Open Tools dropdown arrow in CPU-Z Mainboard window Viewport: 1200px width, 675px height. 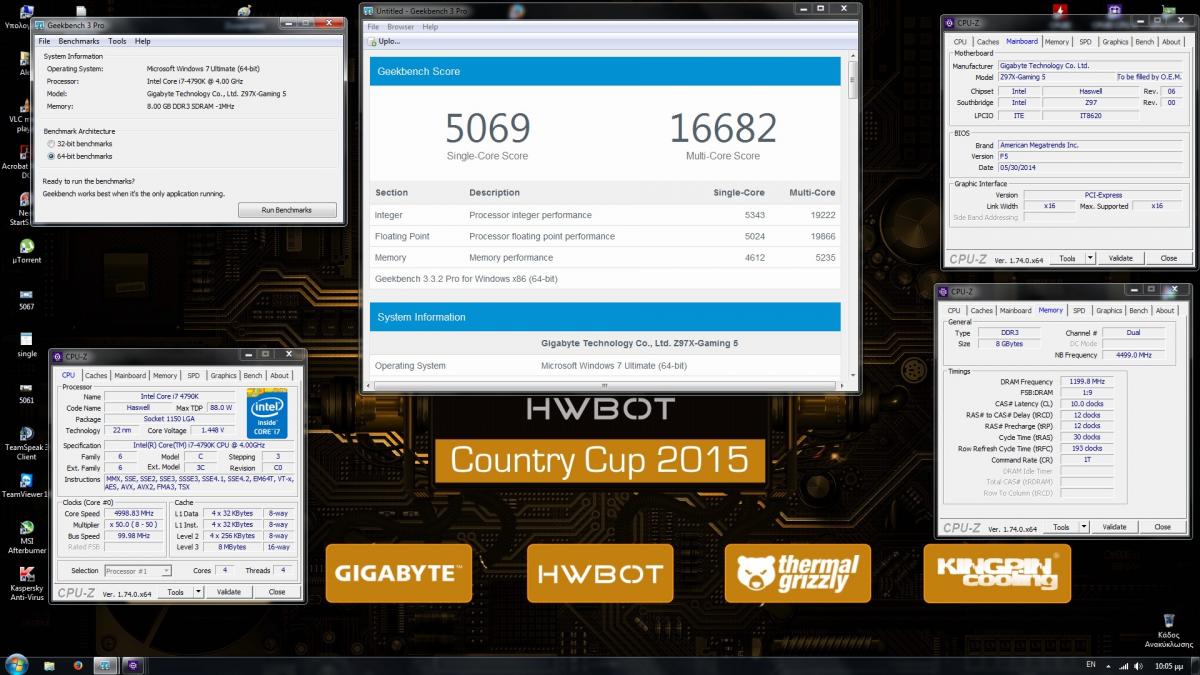point(1090,258)
